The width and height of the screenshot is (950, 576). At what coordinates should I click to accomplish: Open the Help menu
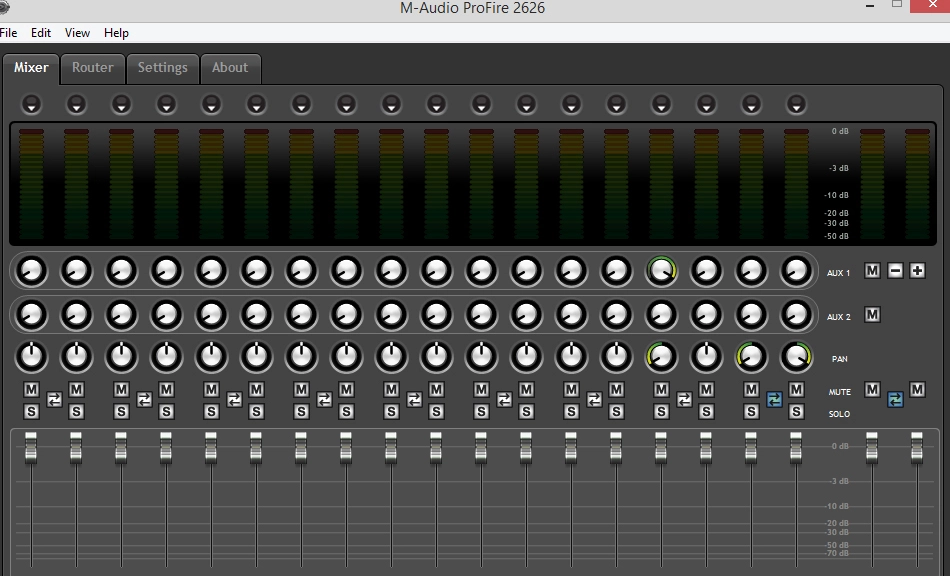pos(116,33)
